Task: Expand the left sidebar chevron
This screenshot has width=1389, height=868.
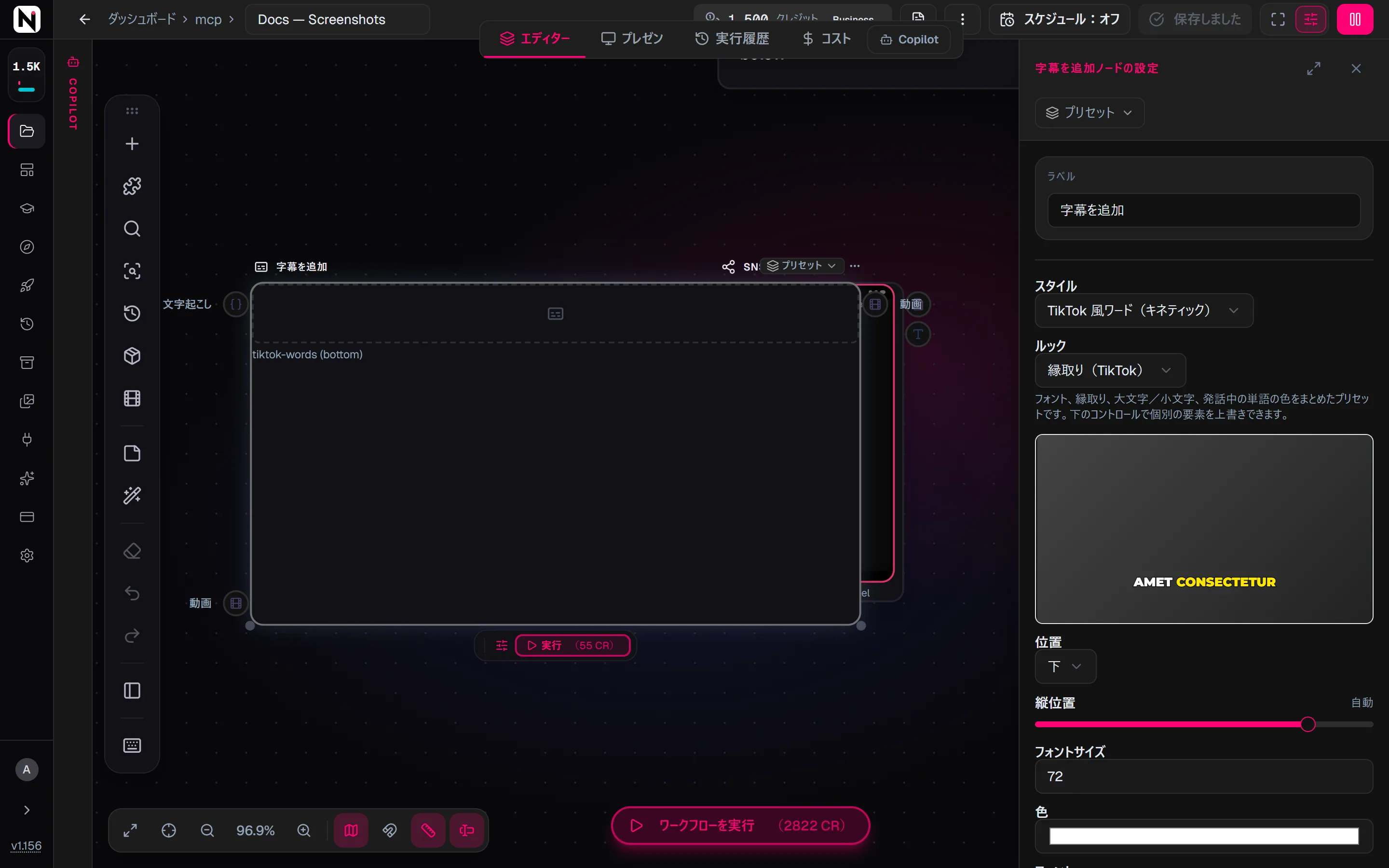Action: [27, 810]
